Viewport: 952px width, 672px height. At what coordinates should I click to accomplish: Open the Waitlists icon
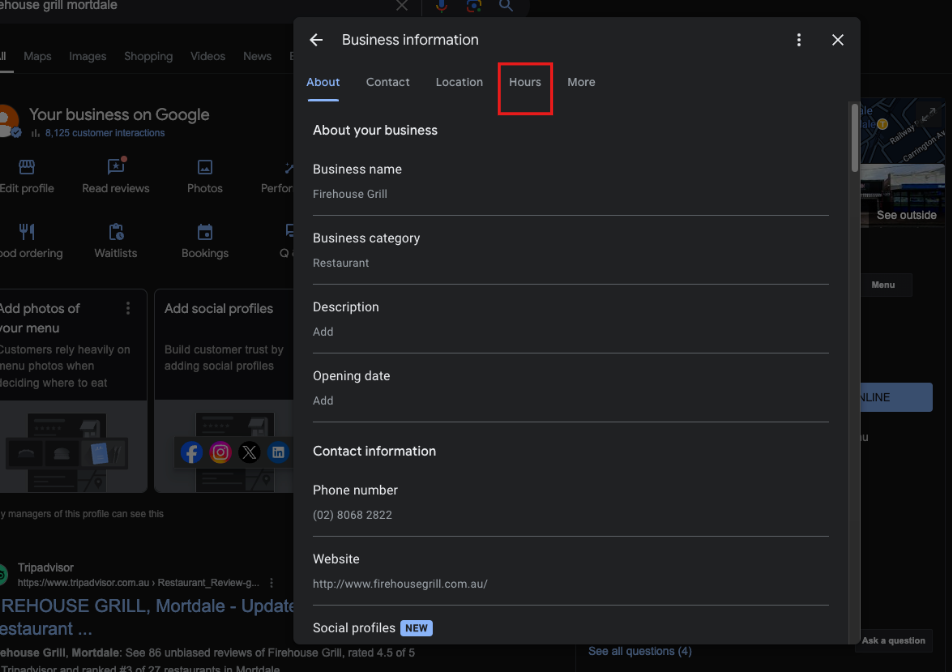tap(115, 231)
